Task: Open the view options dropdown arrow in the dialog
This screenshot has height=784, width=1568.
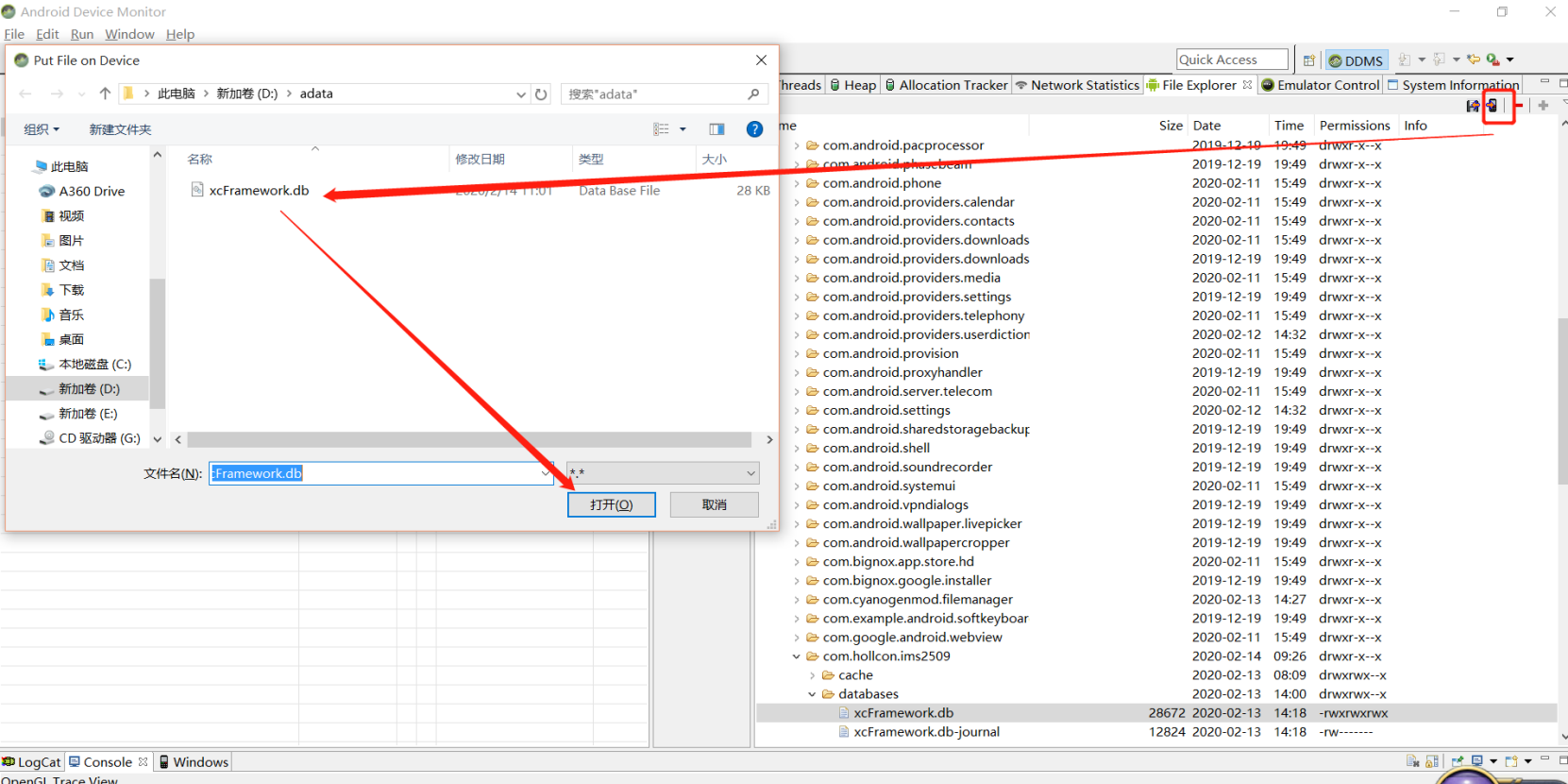Action: (683, 129)
